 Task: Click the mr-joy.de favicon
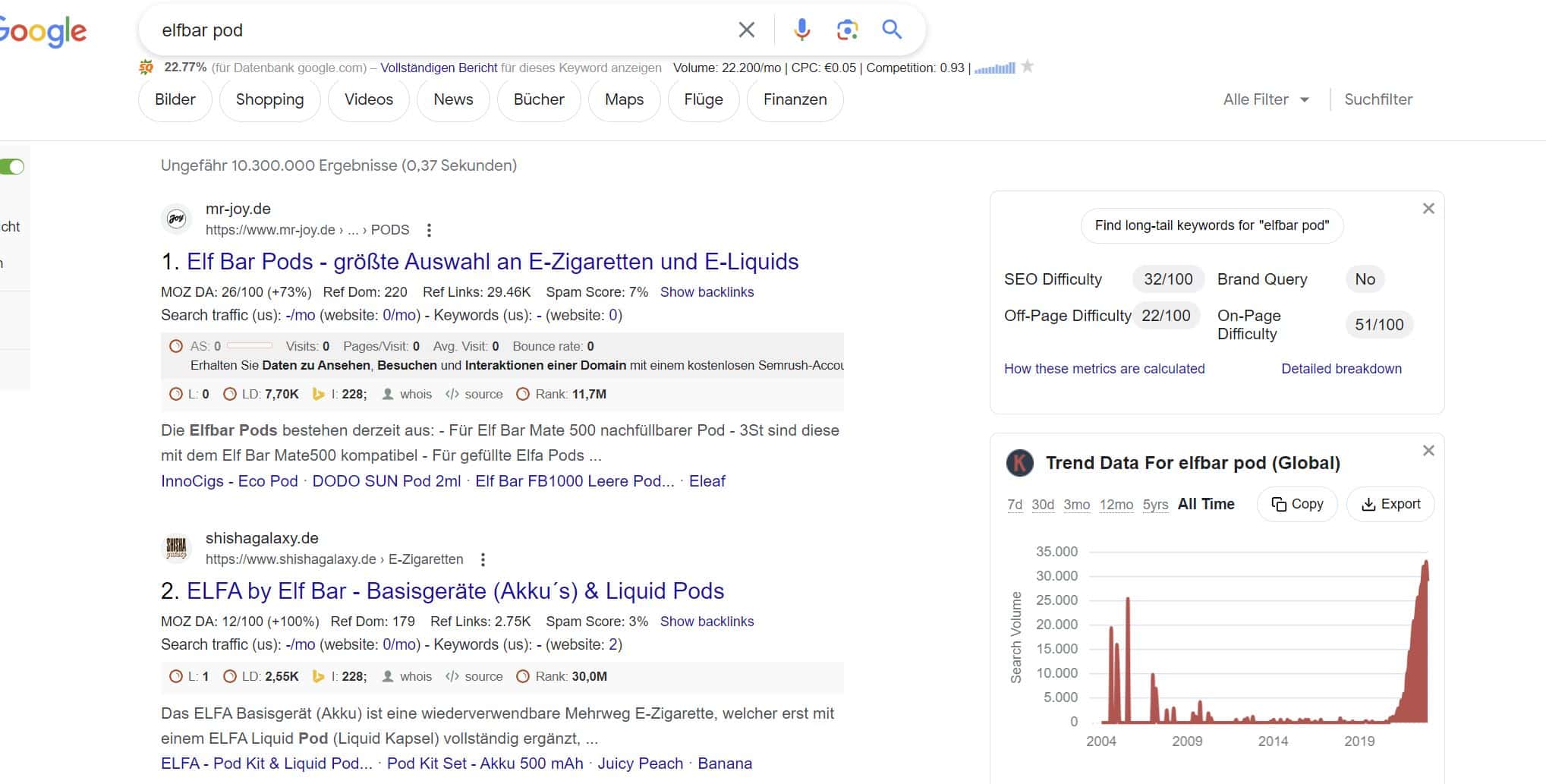[176, 219]
